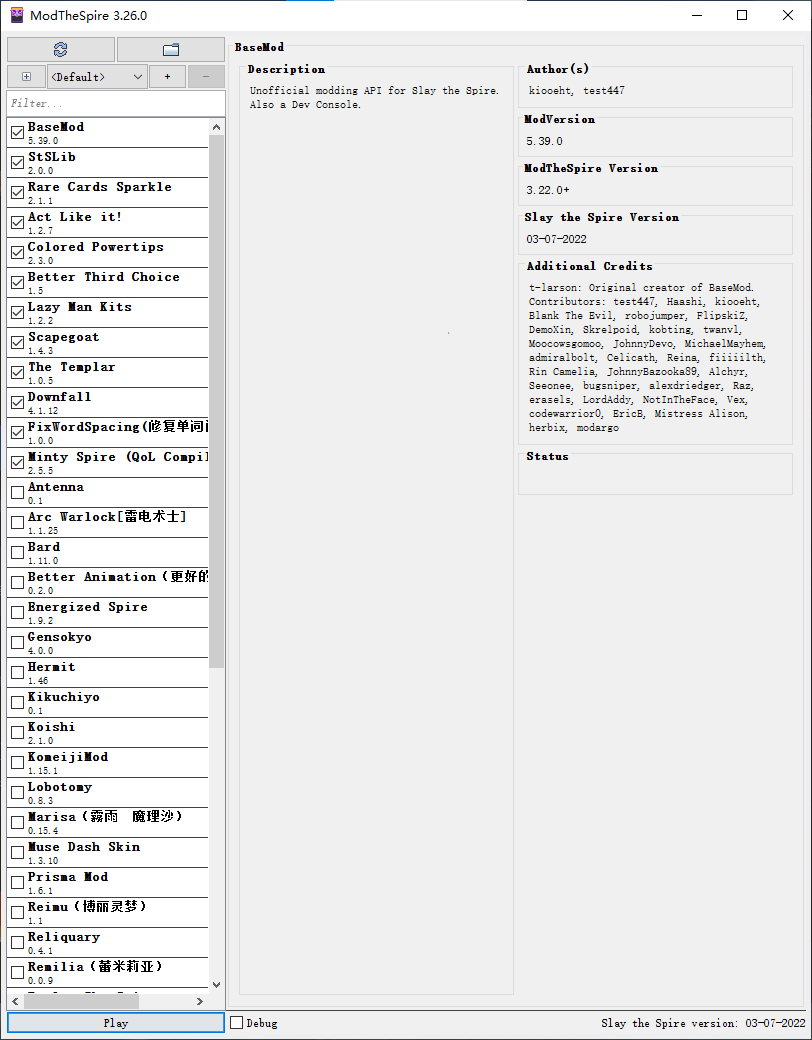Click the ModTheSpire Version value 3.22.0+
This screenshot has height=1040, width=812.
[x=548, y=190]
